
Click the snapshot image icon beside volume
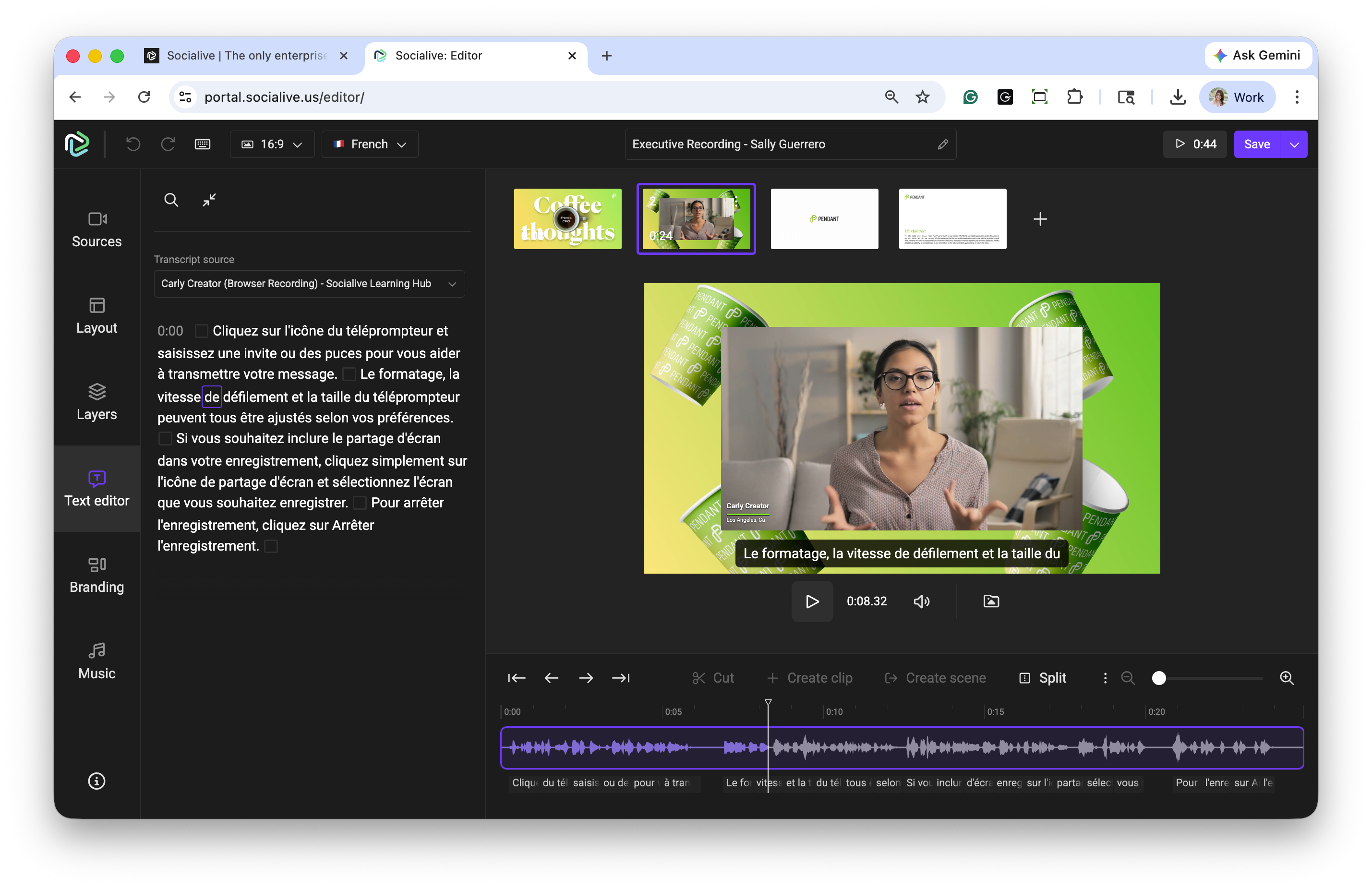pos(991,601)
